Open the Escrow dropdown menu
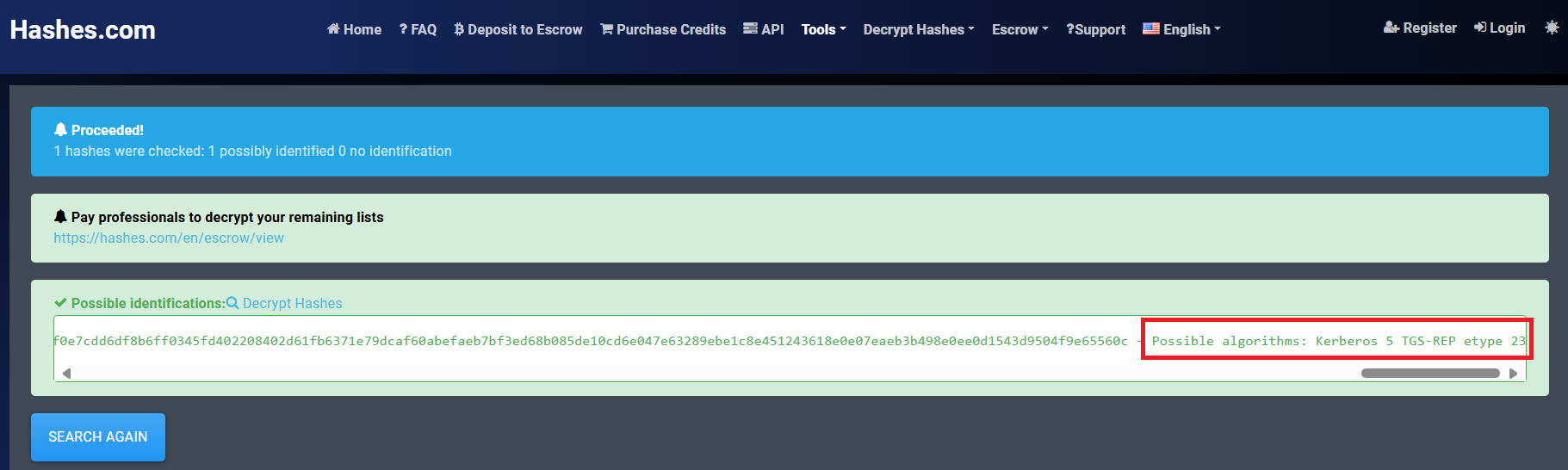This screenshot has height=470, width=1568. coord(1020,29)
